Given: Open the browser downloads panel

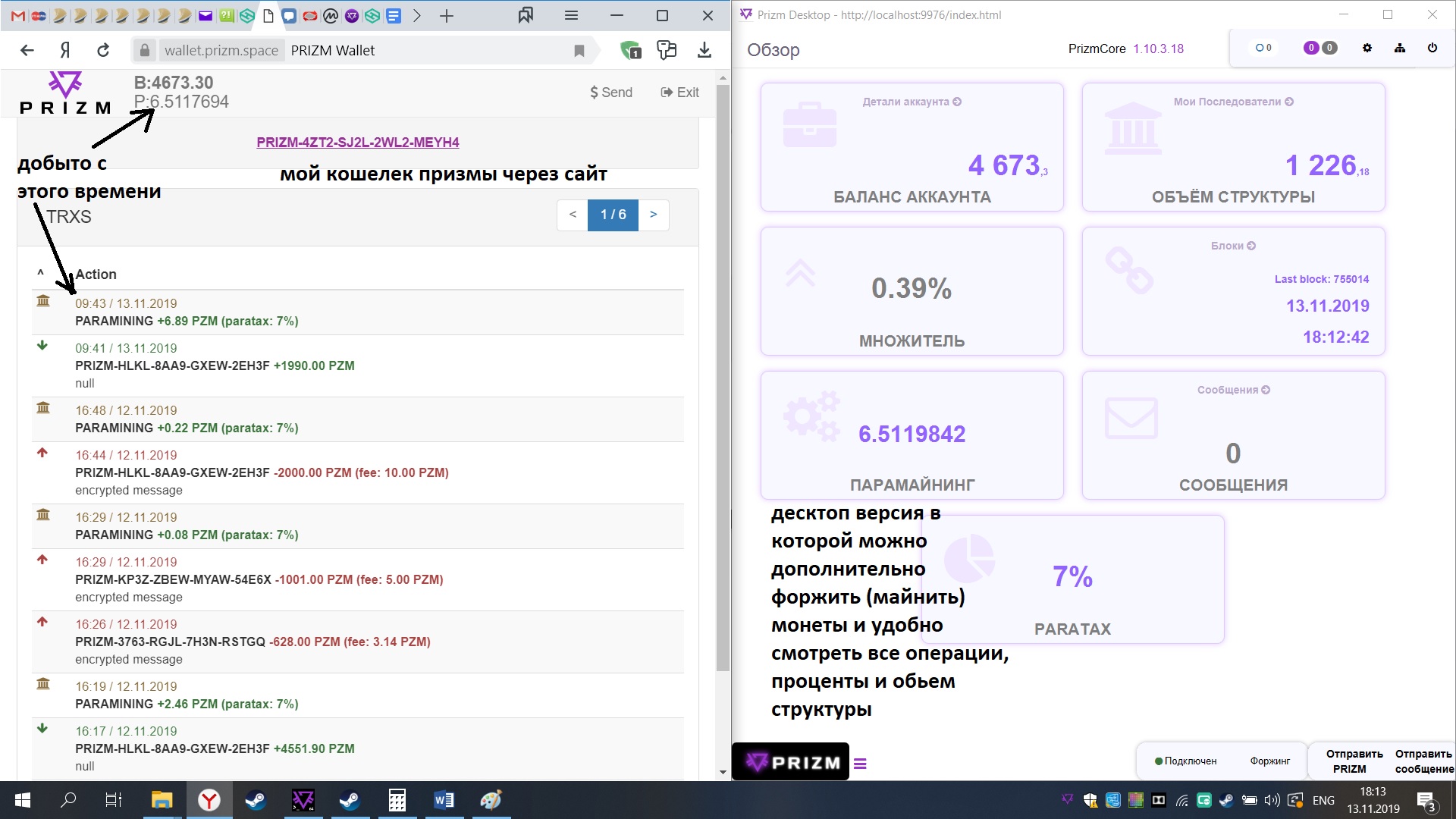Looking at the screenshot, I should [704, 50].
